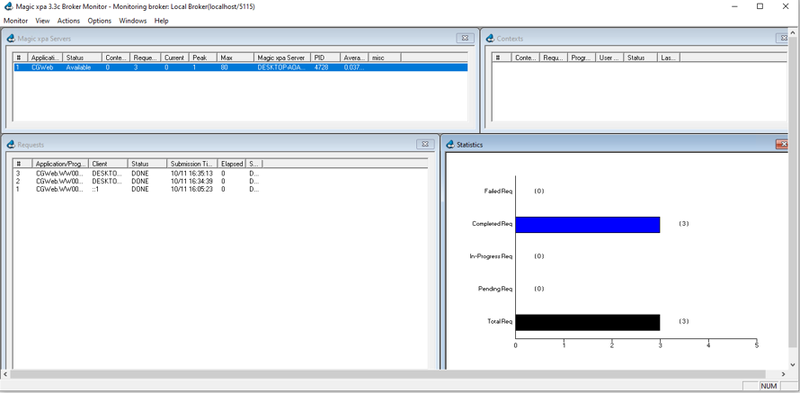Click the In-Progress Req label
800x393 pixels.
tap(491, 256)
